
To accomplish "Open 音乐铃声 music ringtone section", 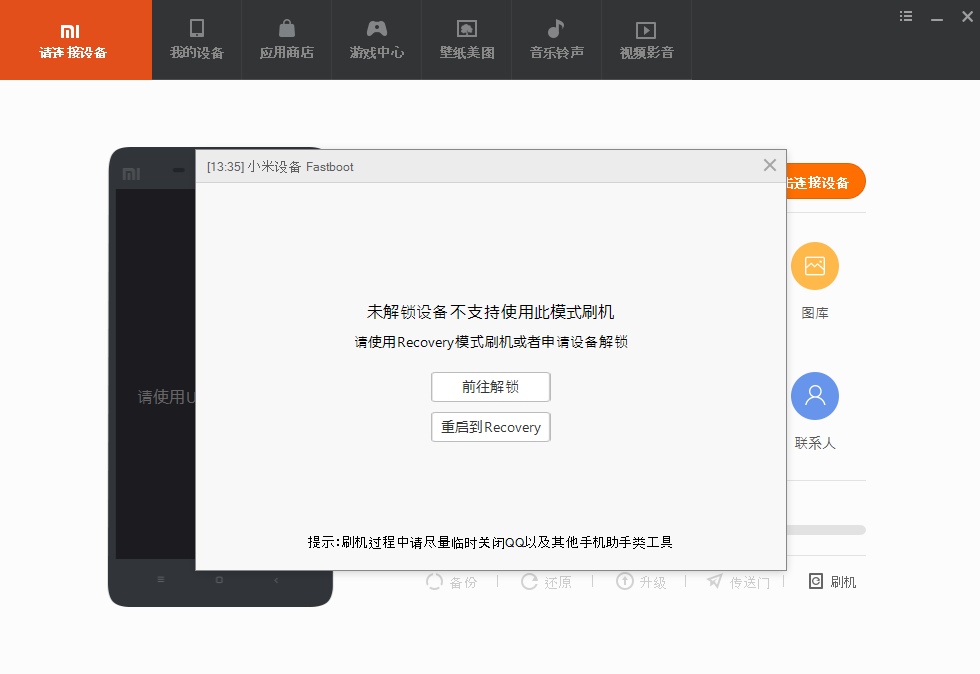I will [556, 40].
